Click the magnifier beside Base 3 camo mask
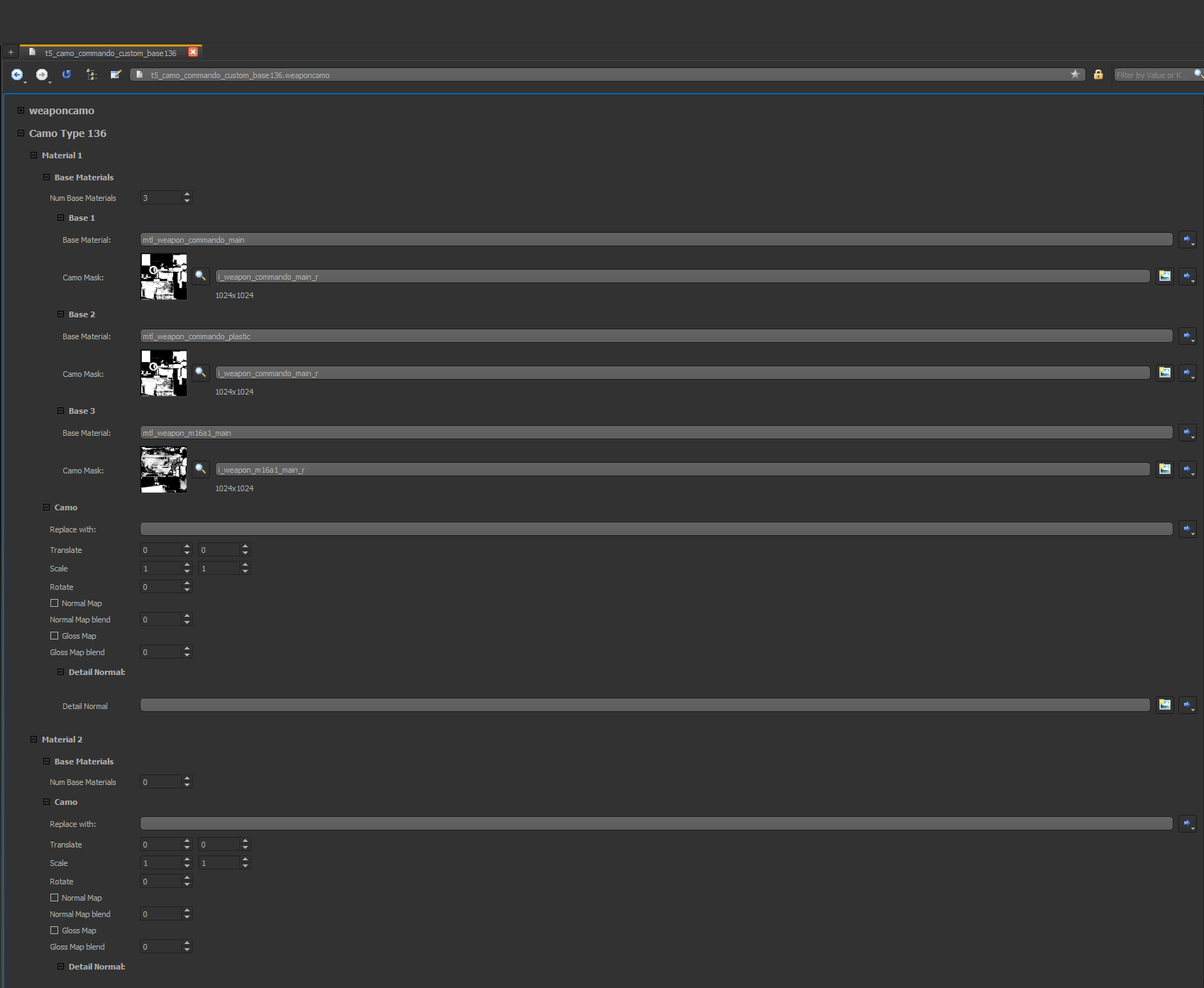 point(201,469)
